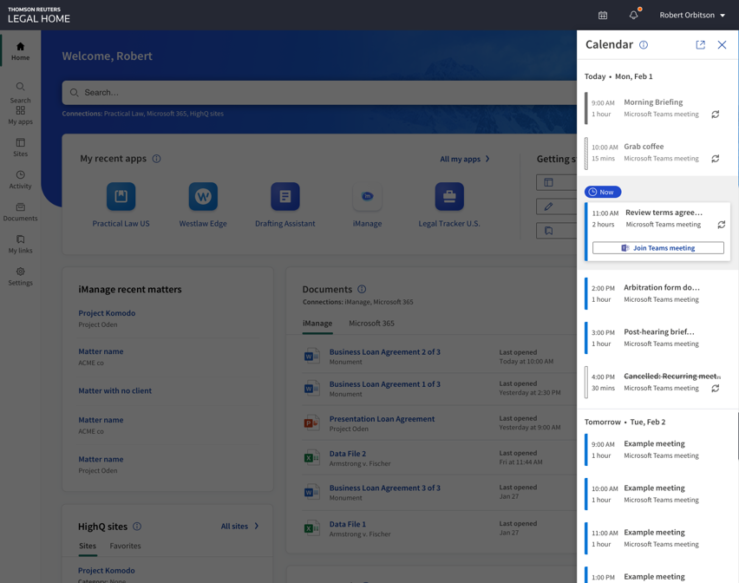Viewport: 739px width, 583px height.
Task: Show info for the Calendar panel
Action: [x=643, y=45]
